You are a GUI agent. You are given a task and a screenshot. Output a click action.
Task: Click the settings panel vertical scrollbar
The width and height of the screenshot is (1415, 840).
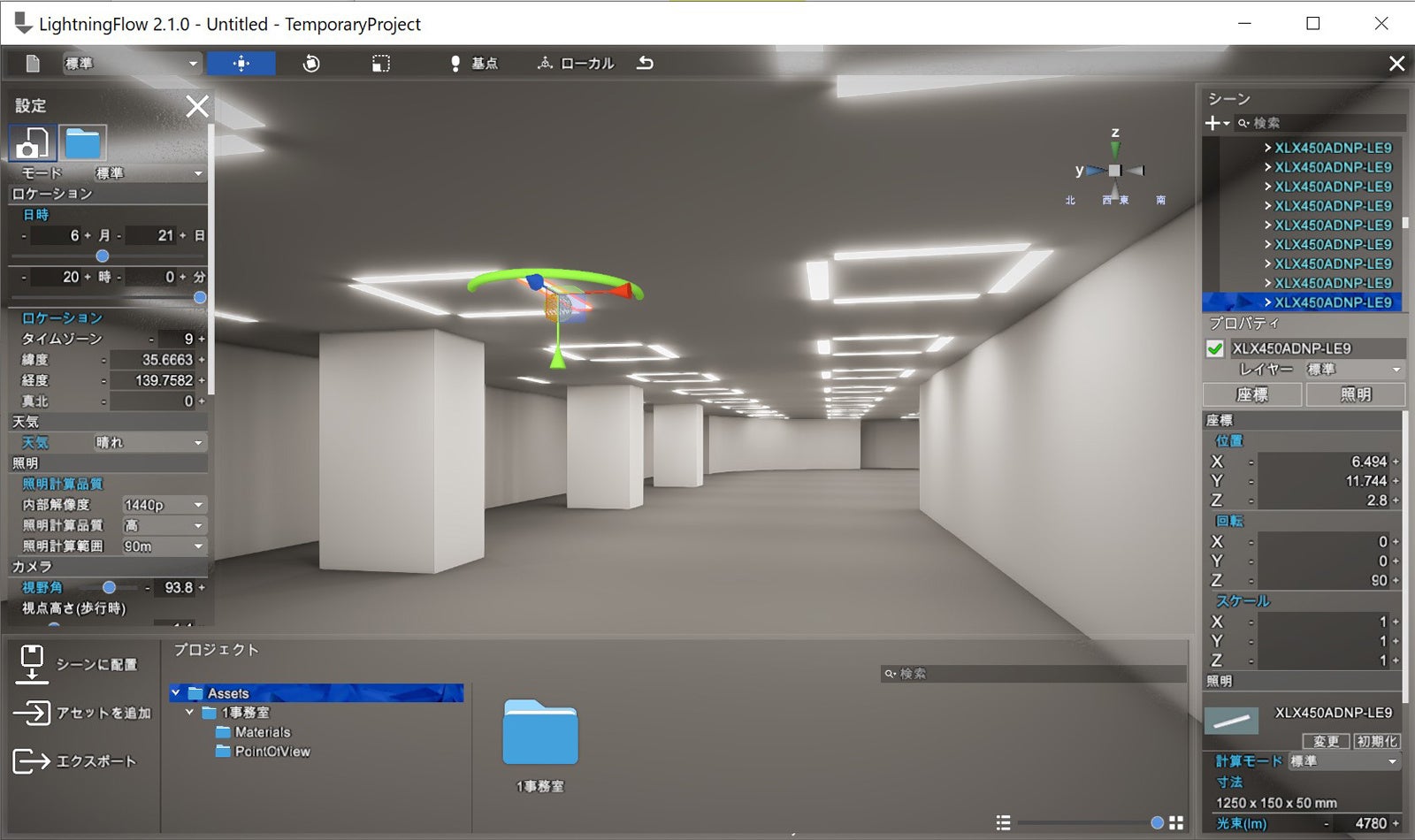click(x=211, y=258)
